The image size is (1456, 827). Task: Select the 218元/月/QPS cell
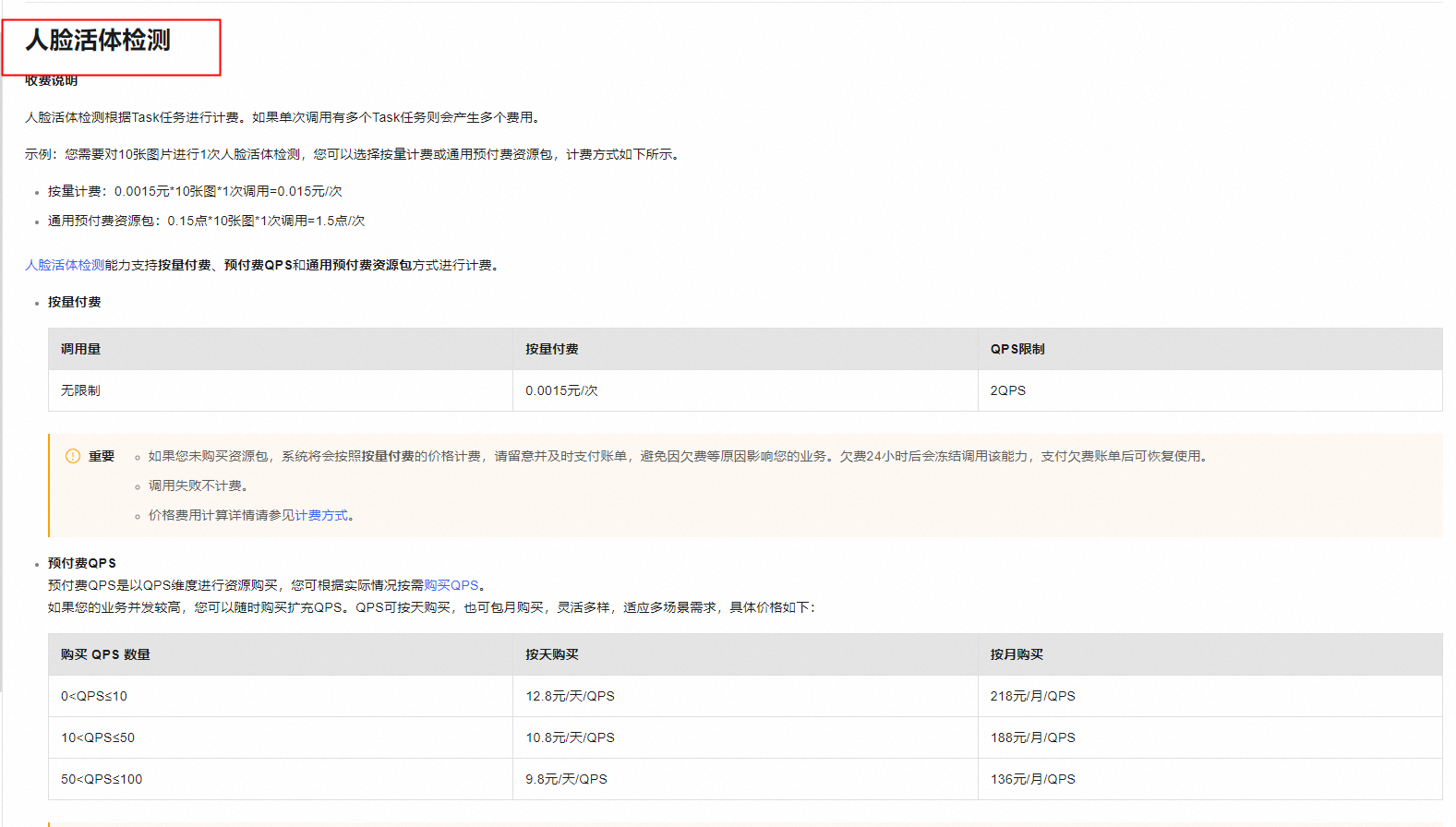(x=1210, y=696)
